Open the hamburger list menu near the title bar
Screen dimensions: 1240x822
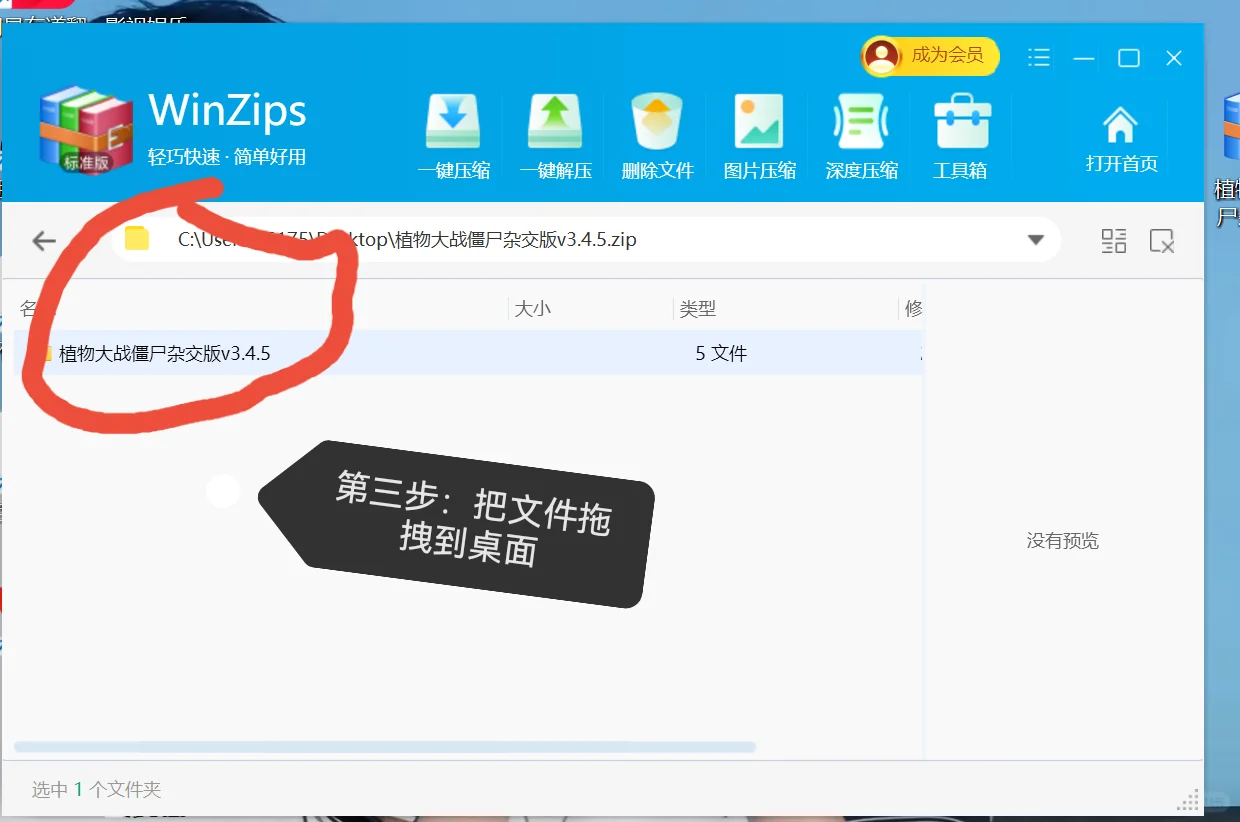(1038, 58)
